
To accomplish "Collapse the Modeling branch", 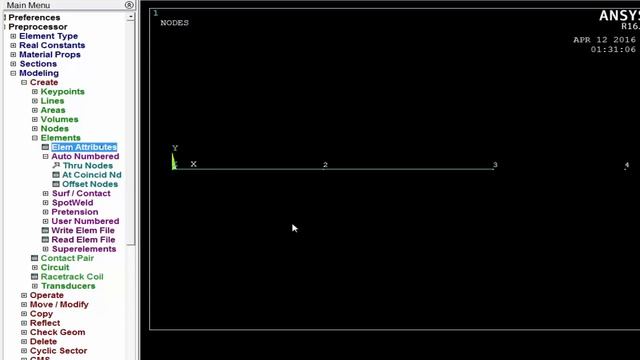I will (x=13, y=73).
